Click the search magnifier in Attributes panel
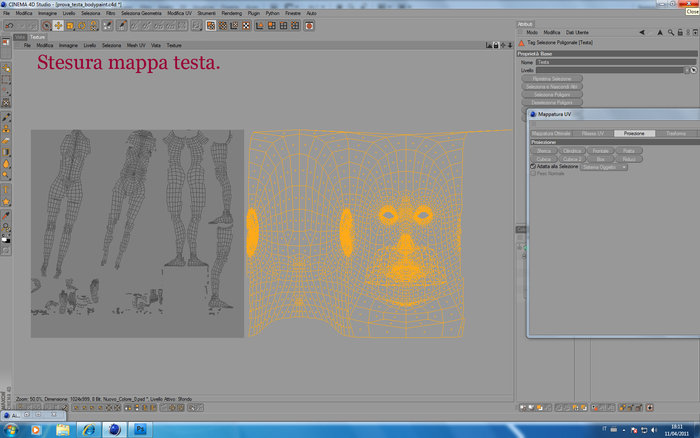Image resolution: width=700 pixels, height=438 pixels. pos(671,33)
